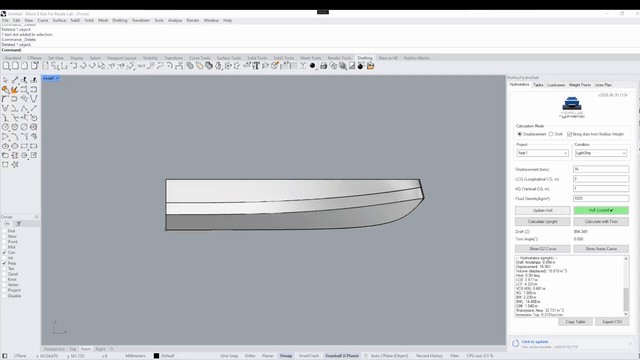Switch to the Loadcases tab
Viewport: 640px width, 360px height.
[556, 85]
